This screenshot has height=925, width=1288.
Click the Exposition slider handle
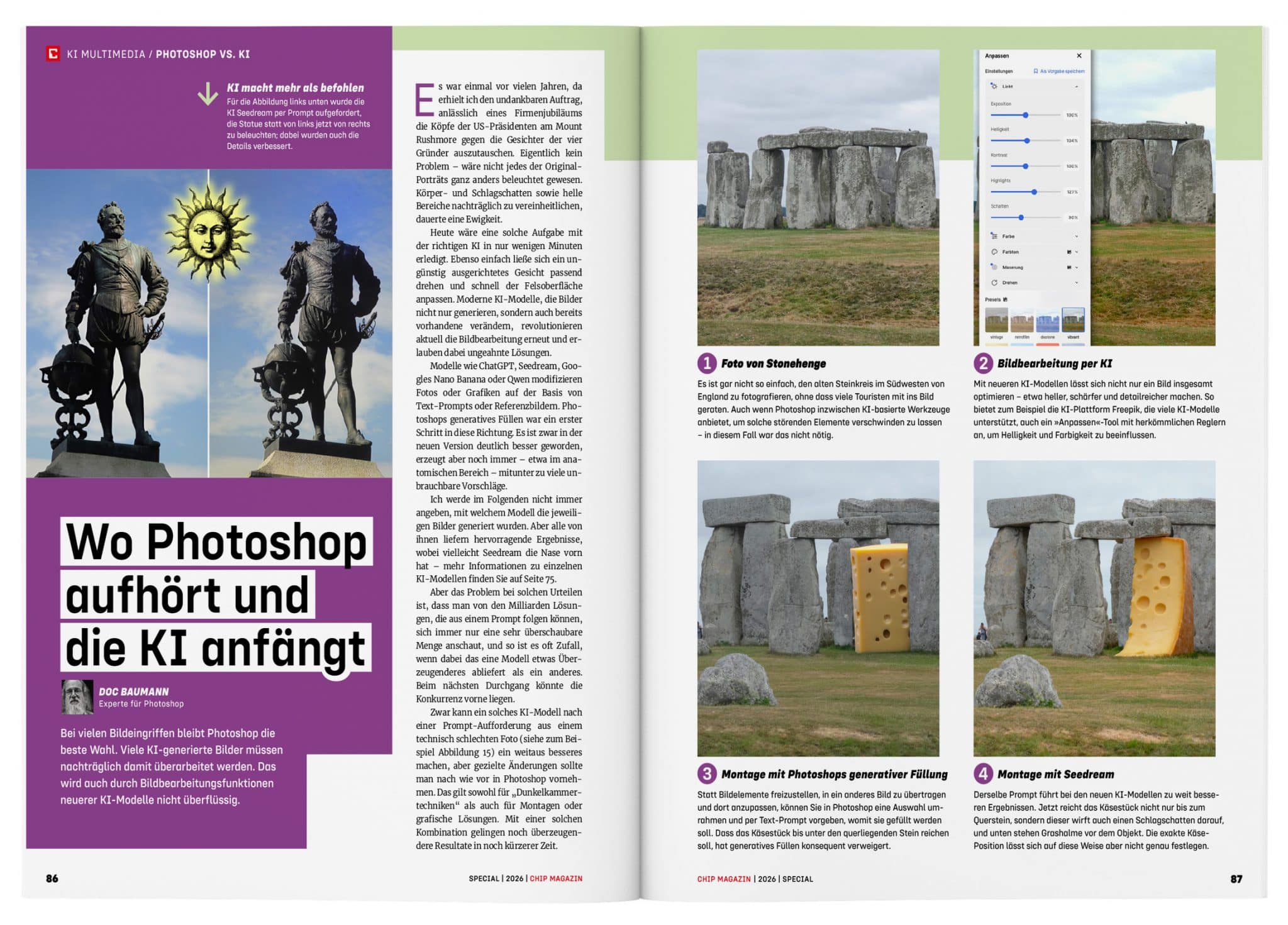tap(1025, 115)
